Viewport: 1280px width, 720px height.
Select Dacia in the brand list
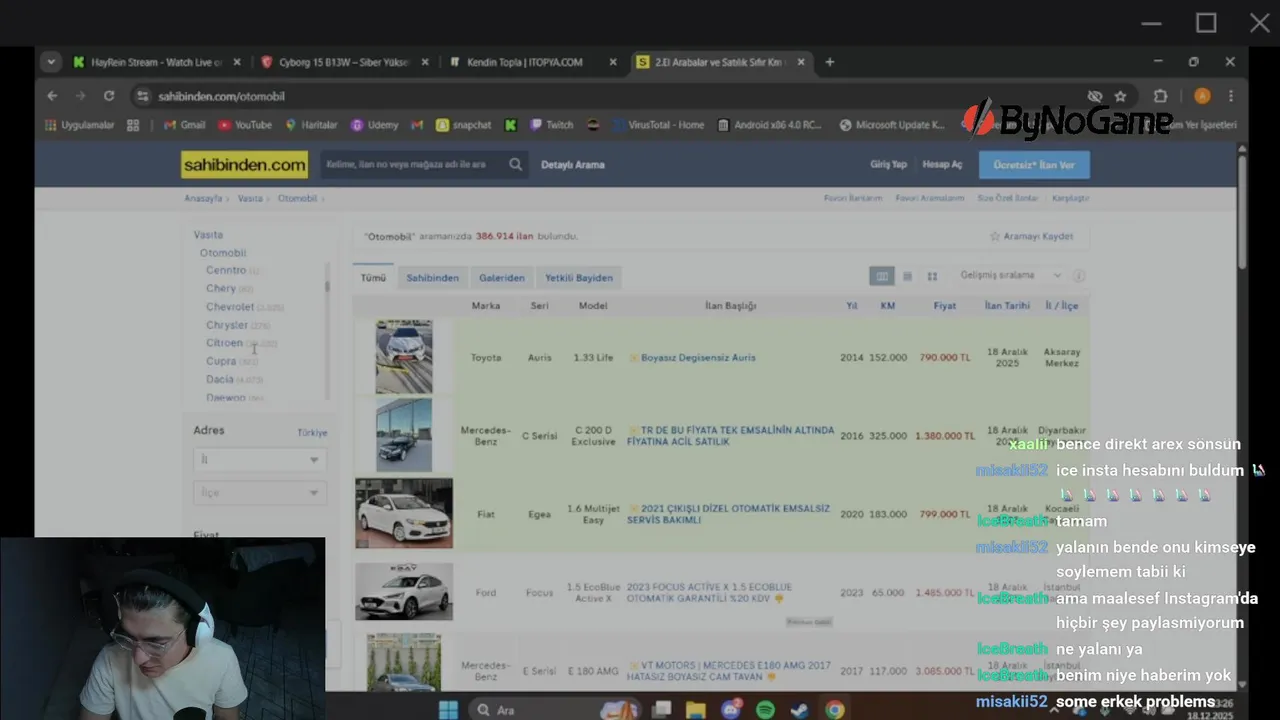tap(220, 379)
